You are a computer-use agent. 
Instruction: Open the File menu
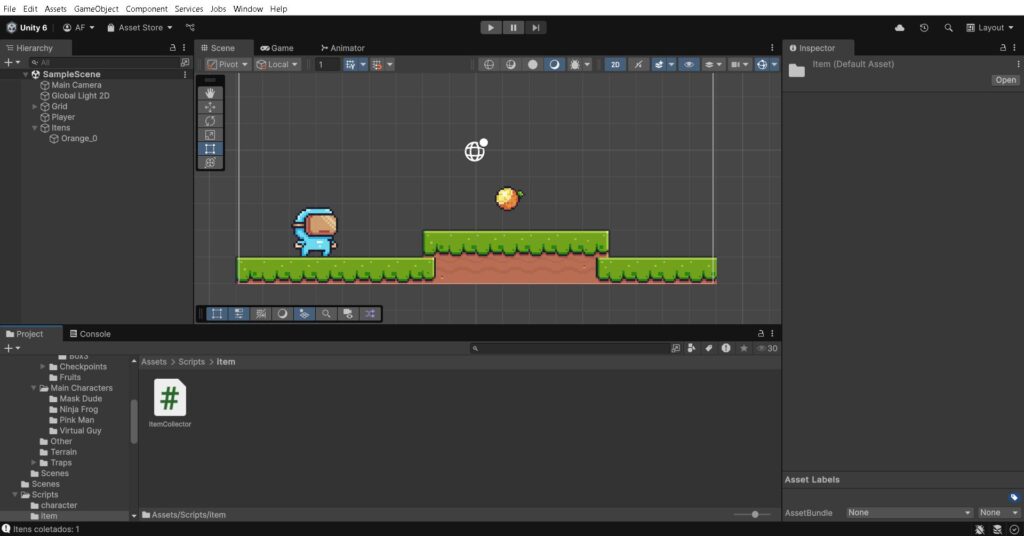click(x=9, y=8)
